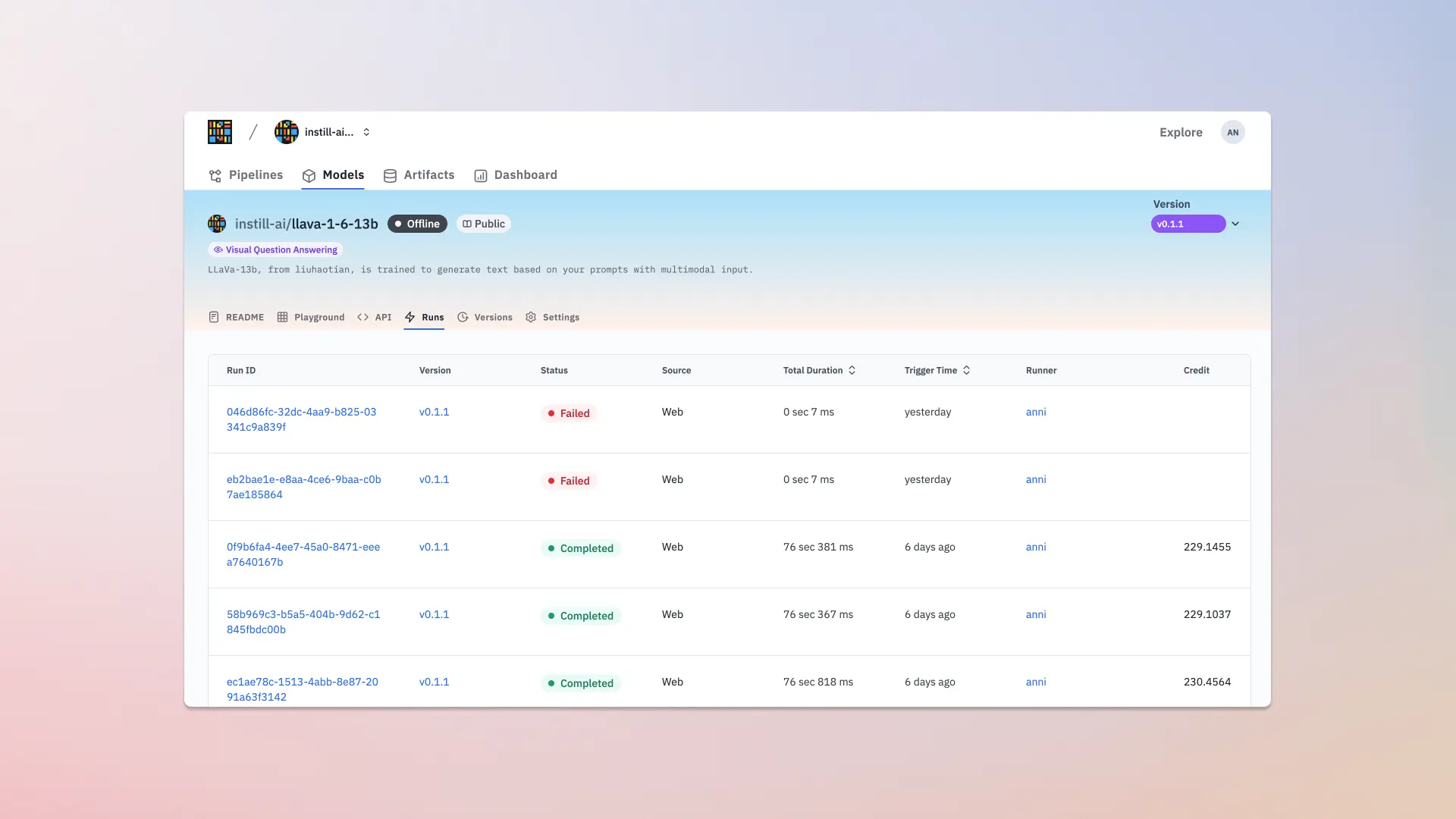Click runner anni in ec1ae78c row

pos(1036,682)
